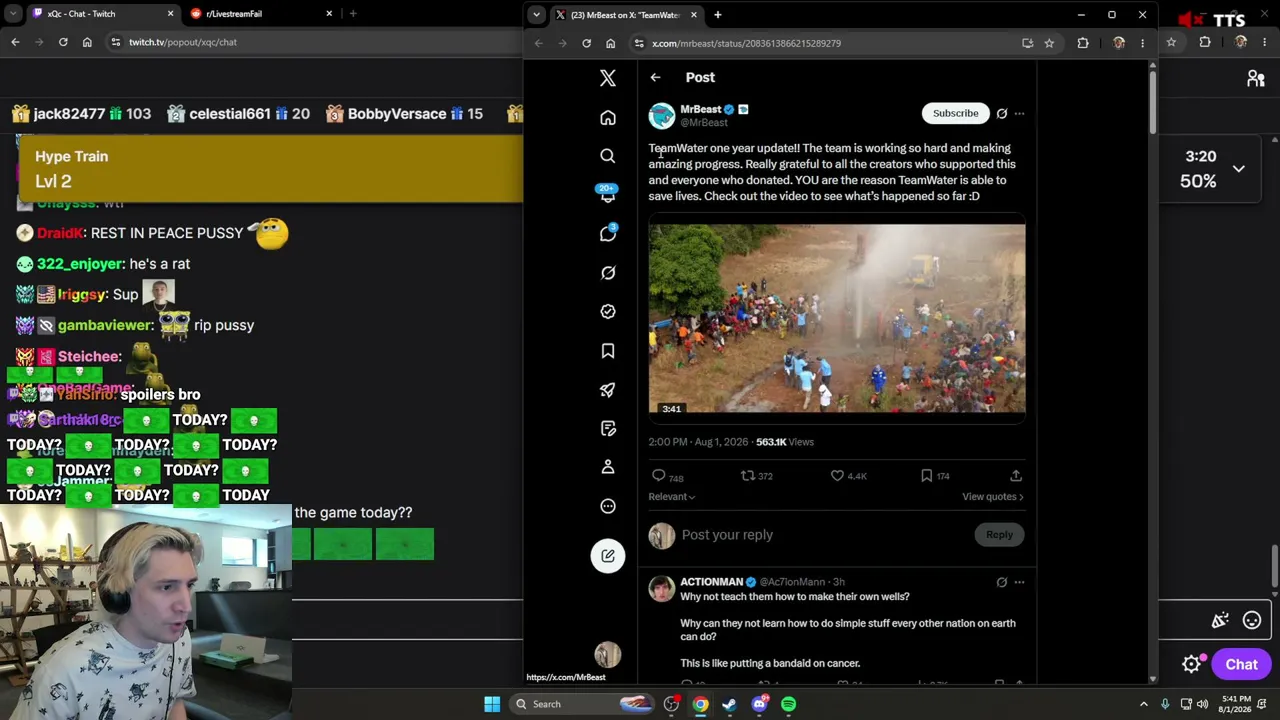
Task: Bookmark MrBeast's TeamWater post
Action: (926, 476)
